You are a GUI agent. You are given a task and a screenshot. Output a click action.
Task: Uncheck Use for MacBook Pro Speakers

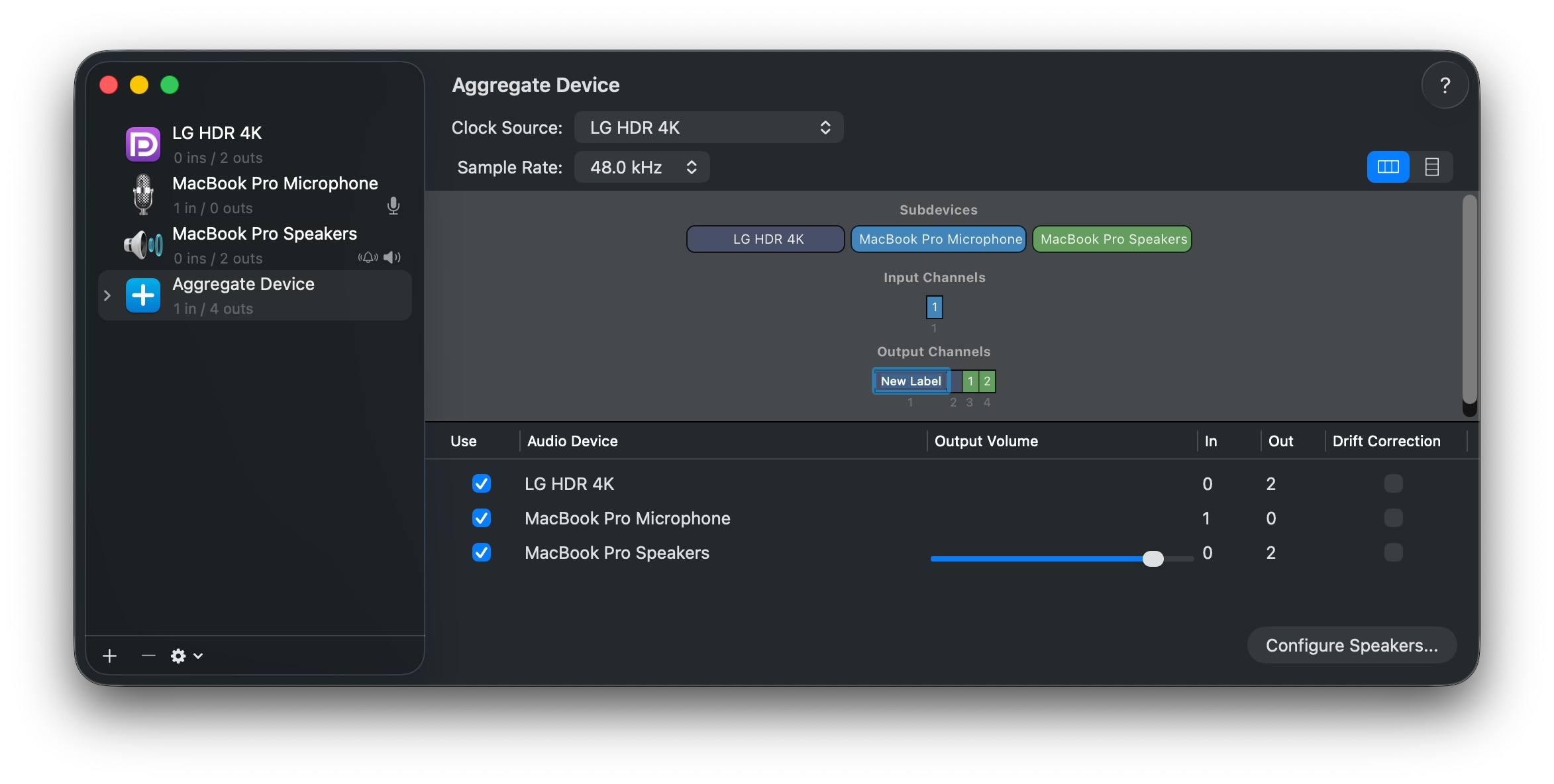click(x=482, y=552)
